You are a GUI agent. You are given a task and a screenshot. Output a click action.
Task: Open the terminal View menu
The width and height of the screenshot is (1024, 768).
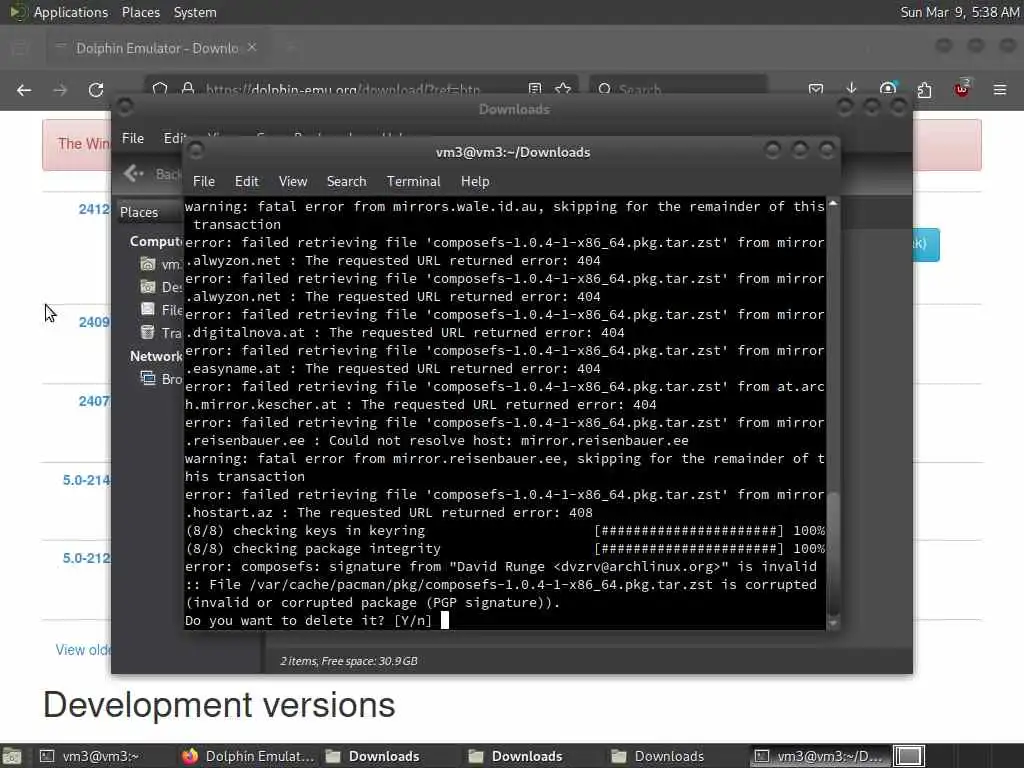coord(293,182)
